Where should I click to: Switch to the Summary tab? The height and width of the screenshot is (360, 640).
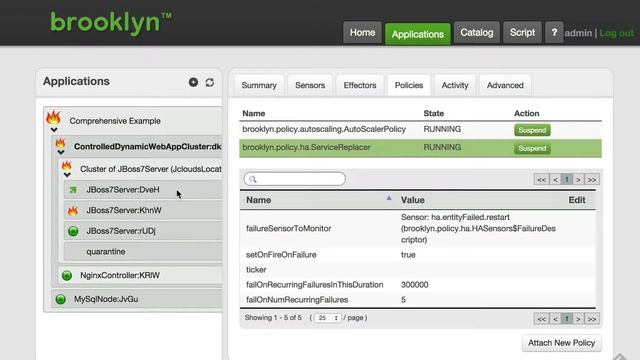[259, 85]
